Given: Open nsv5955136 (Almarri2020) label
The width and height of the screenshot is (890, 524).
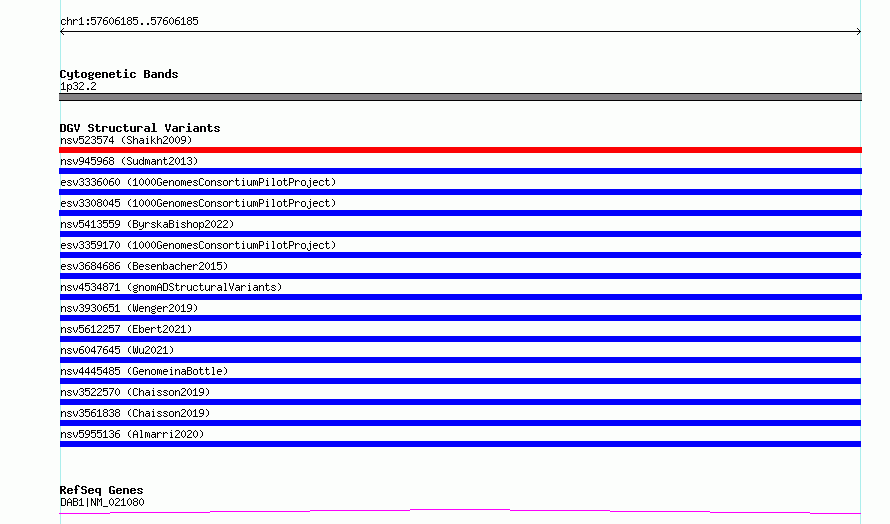Looking at the screenshot, I should 132,434.
